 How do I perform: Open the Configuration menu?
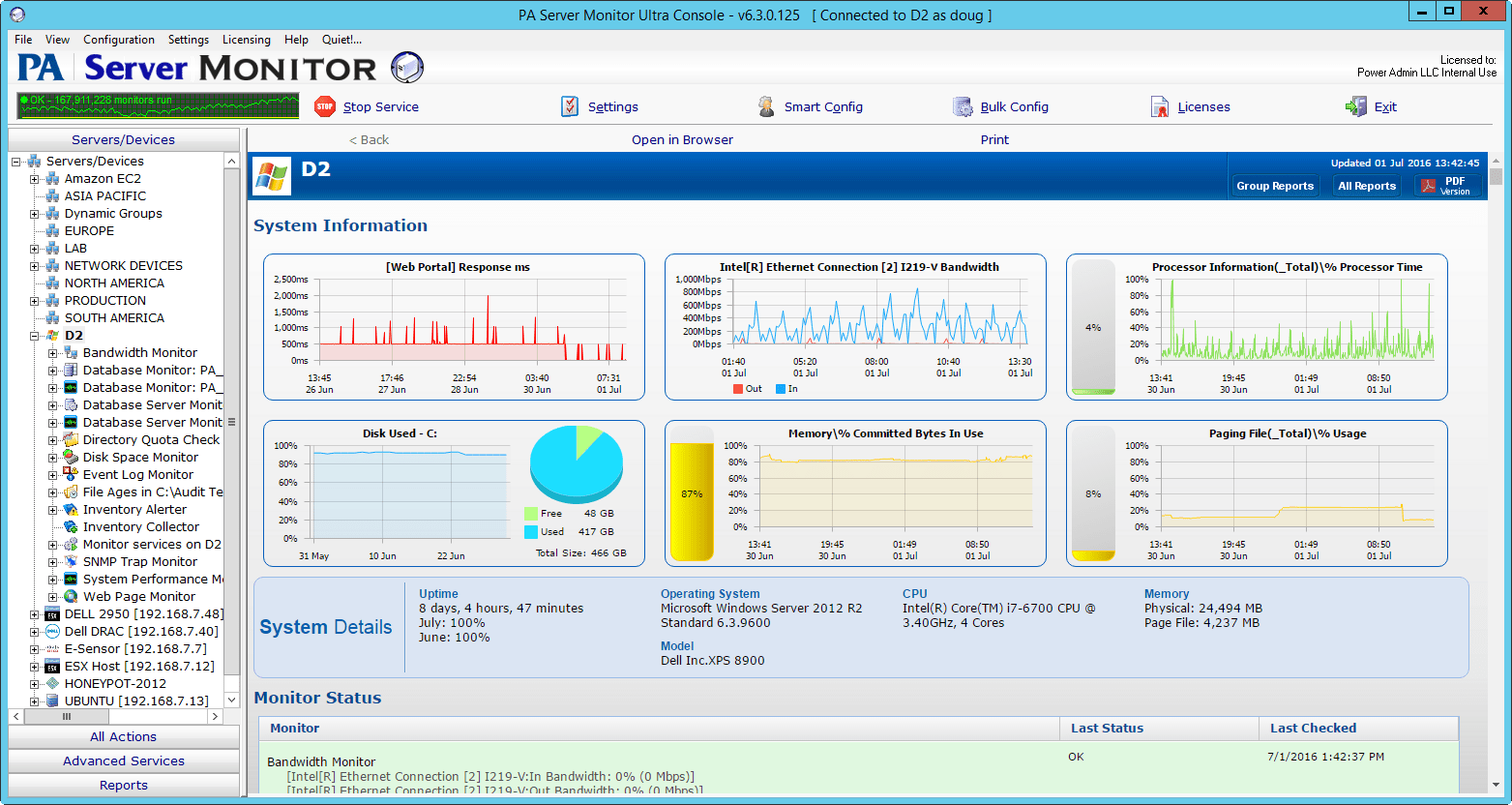tap(118, 40)
